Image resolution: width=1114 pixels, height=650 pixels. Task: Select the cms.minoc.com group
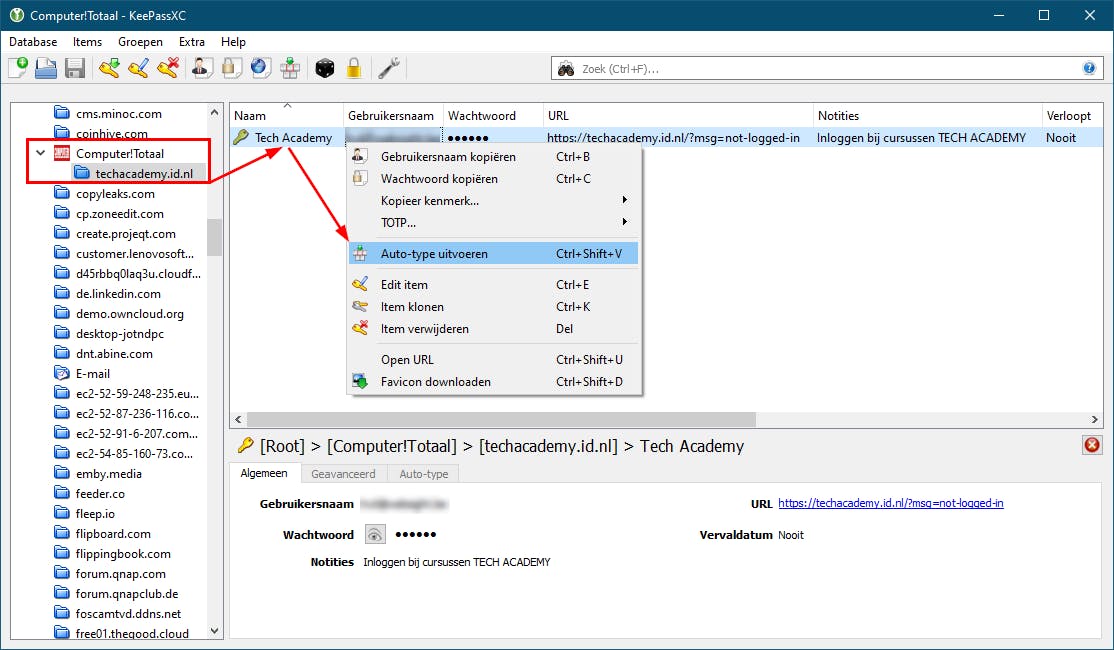pyautogui.click(x=119, y=114)
